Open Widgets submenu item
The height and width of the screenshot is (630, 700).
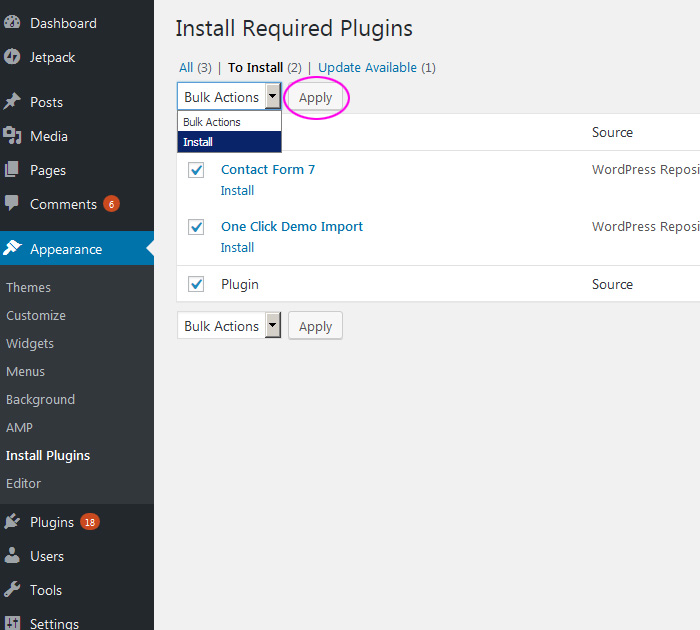pyautogui.click(x=30, y=343)
